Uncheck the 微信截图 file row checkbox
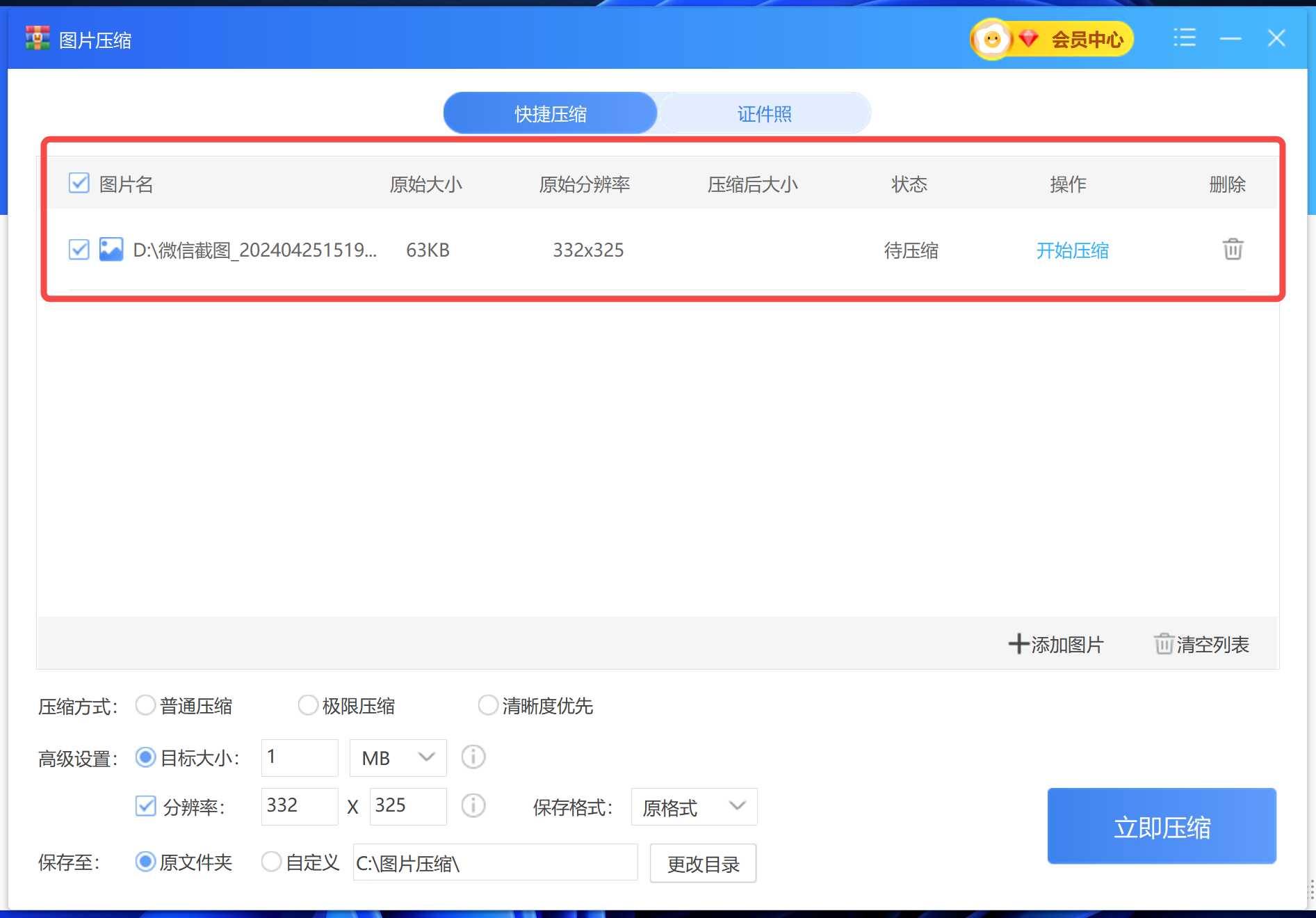 (x=79, y=249)
